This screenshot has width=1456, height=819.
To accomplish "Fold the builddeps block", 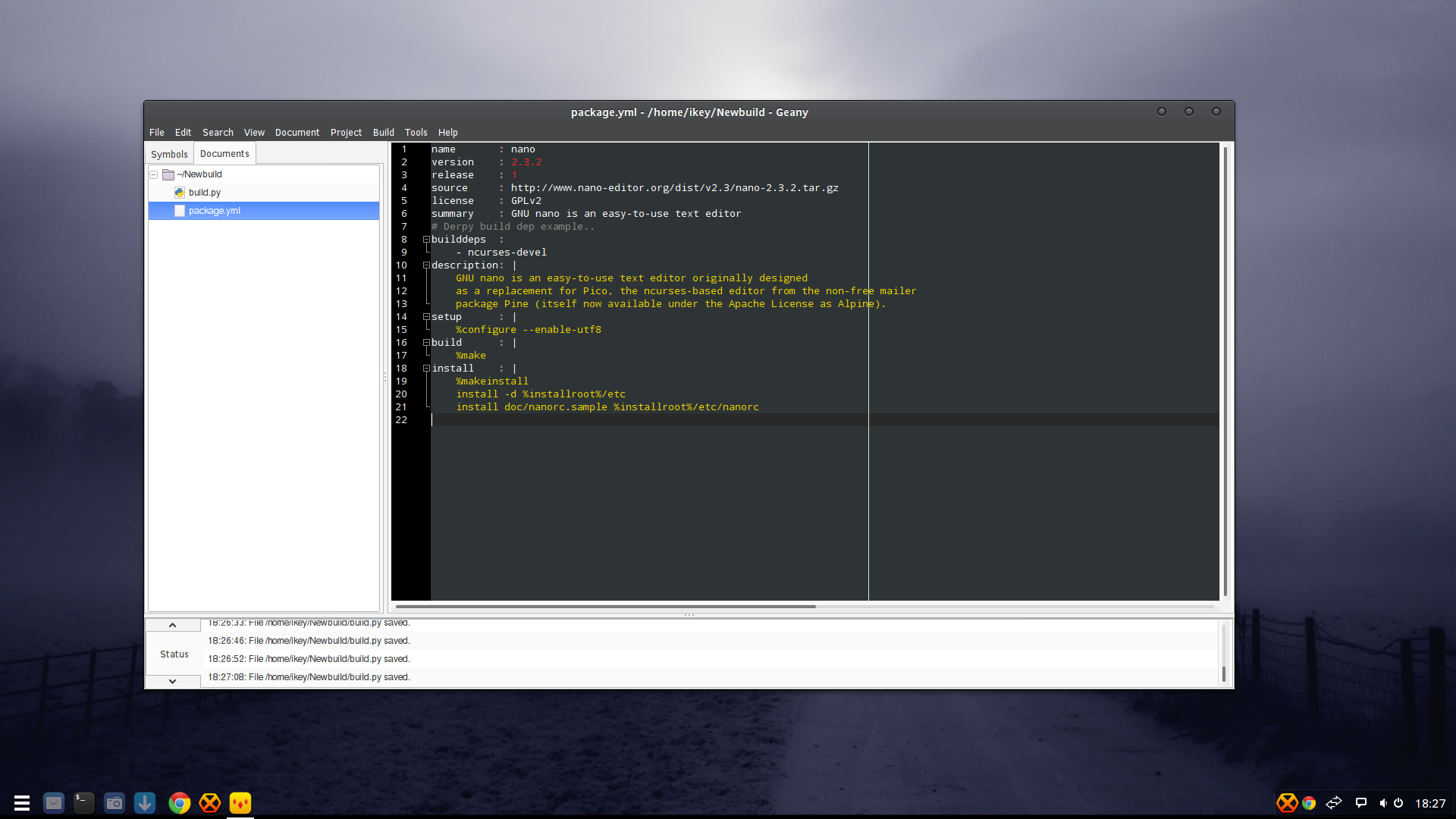I will point(426,240).
